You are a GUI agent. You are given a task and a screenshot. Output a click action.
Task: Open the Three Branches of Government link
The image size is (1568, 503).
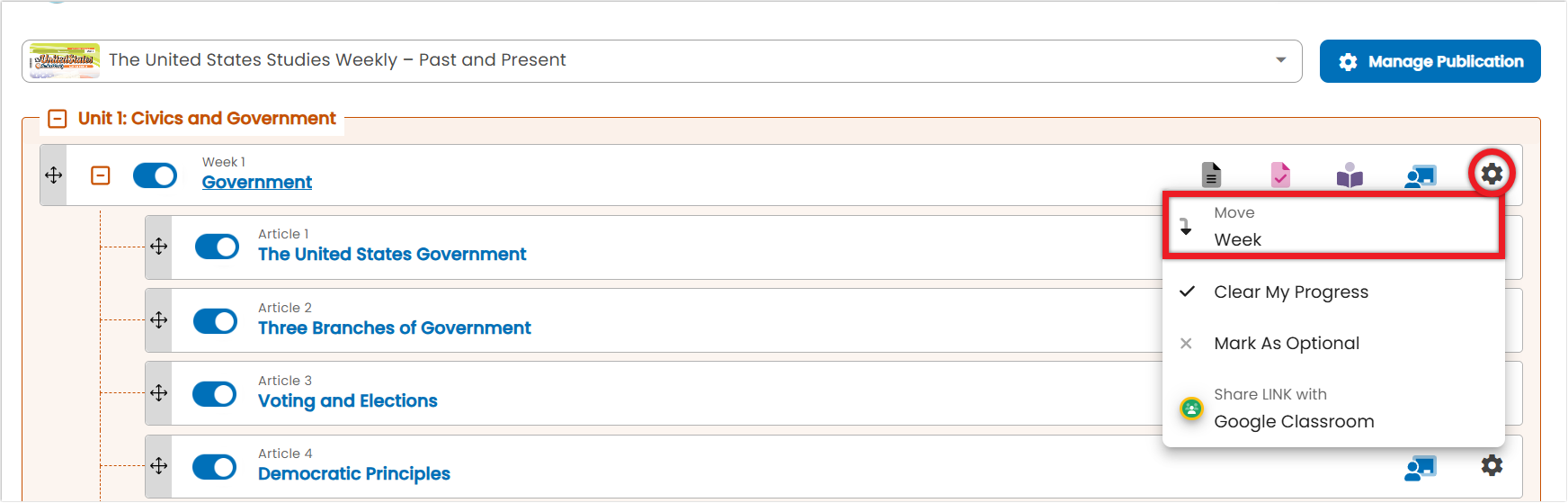click(394, 328)
